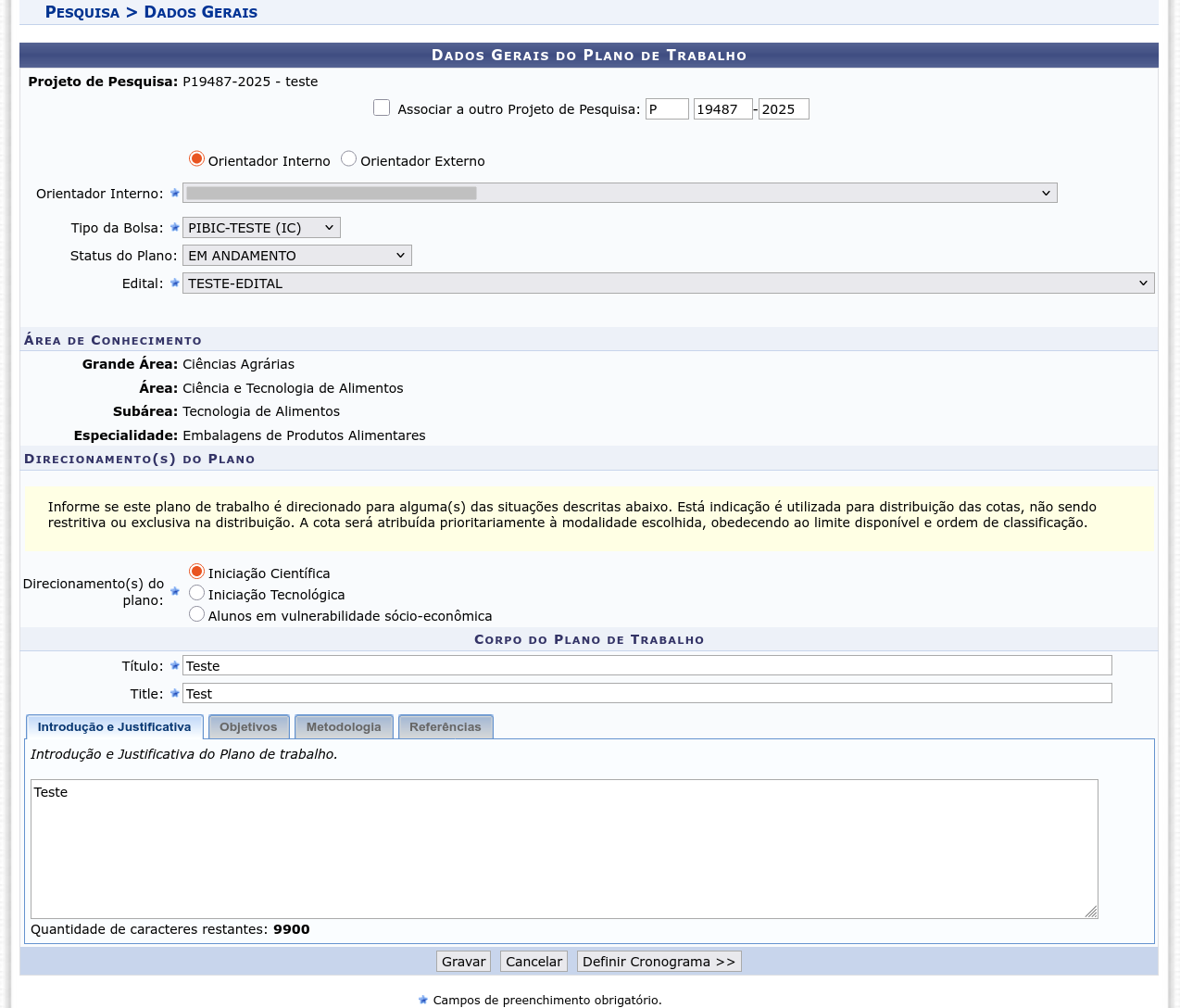Go to the Referências tab
Screen dimensions: 1180x1008
[x=445, y=727]
